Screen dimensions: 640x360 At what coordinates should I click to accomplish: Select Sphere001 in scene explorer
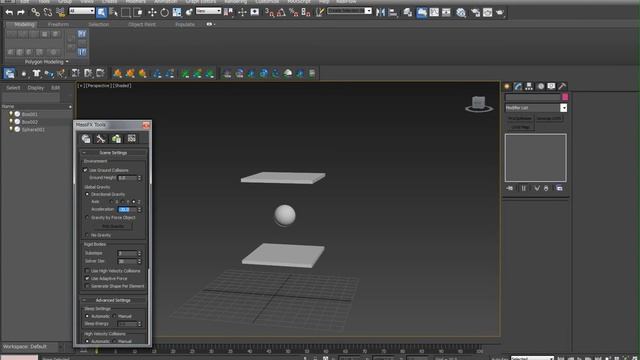tap(33, 129)
